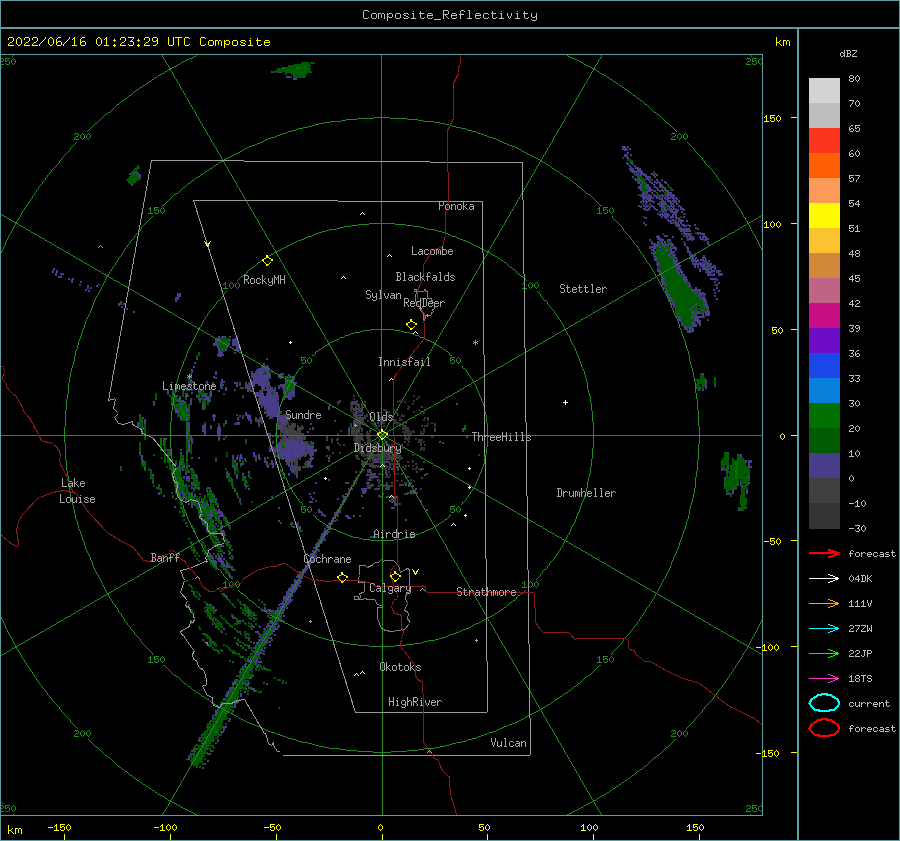Select the Vulcan label
The height and width of the screenshot is (841, 900).
(508, 743)
